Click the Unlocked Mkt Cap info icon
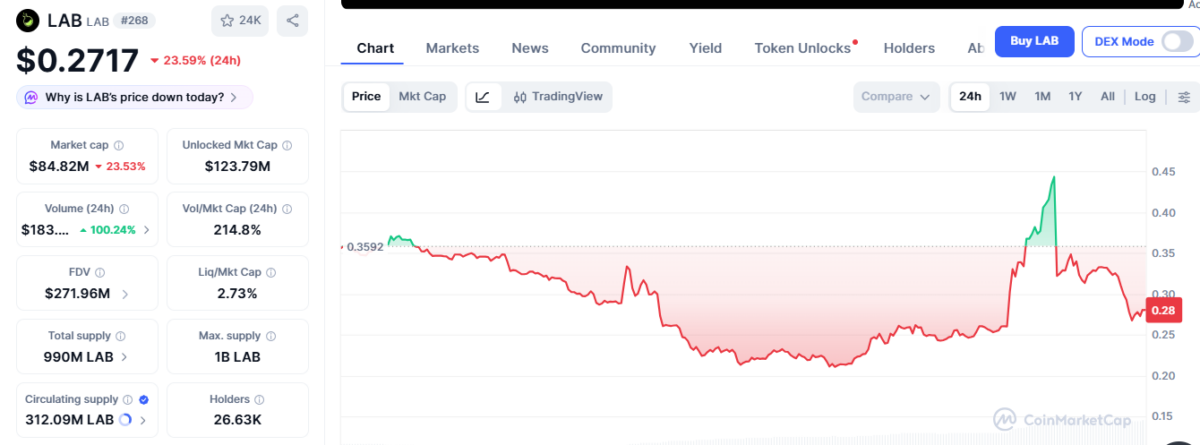 click(287, 145)
